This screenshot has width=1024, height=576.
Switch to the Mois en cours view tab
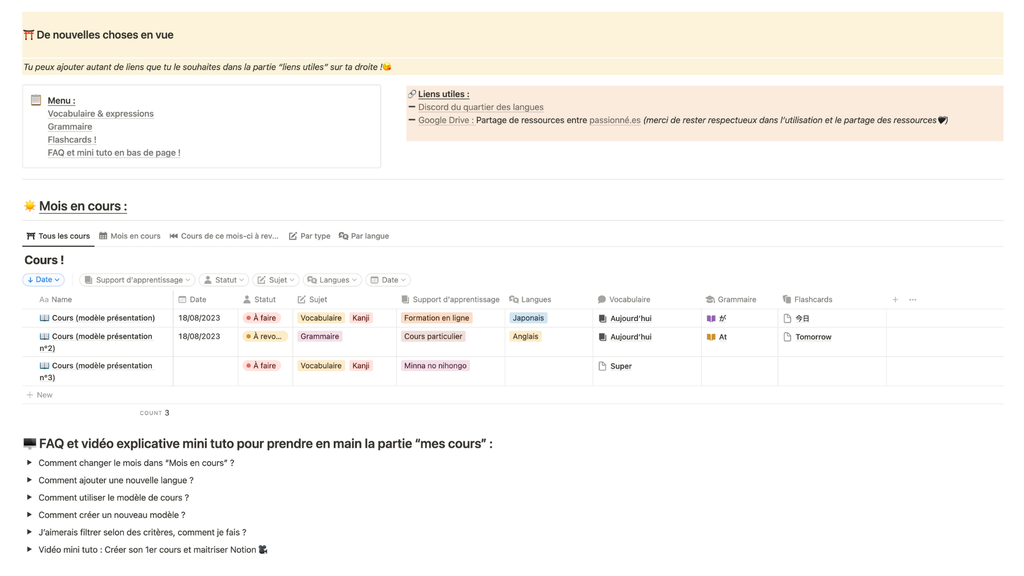129,236
